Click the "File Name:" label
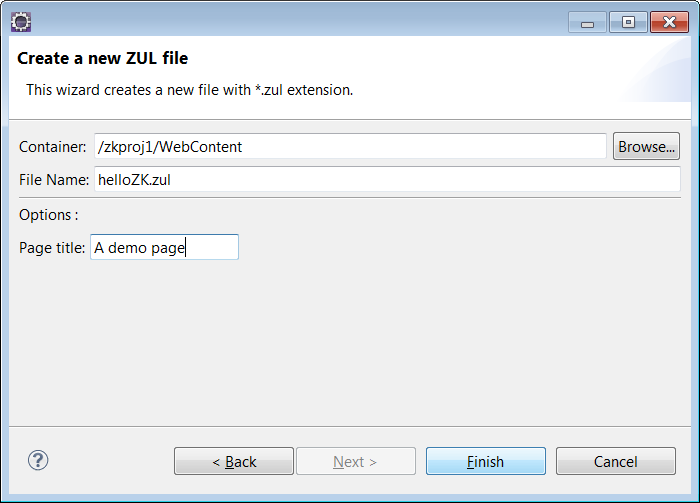The image size is (700, 503). coord(54,180)
